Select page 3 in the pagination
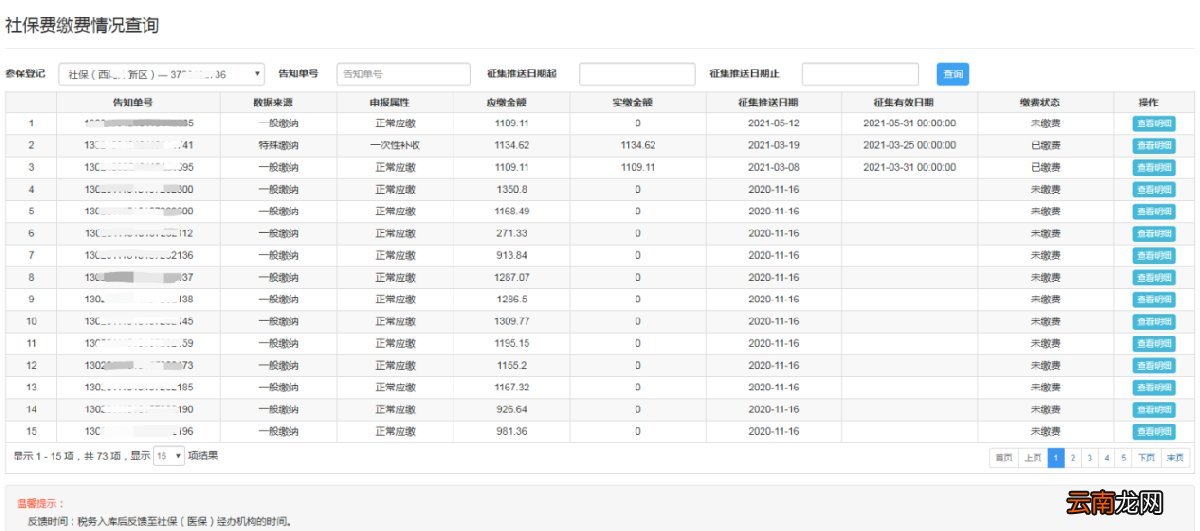 tap(1089, 458)
